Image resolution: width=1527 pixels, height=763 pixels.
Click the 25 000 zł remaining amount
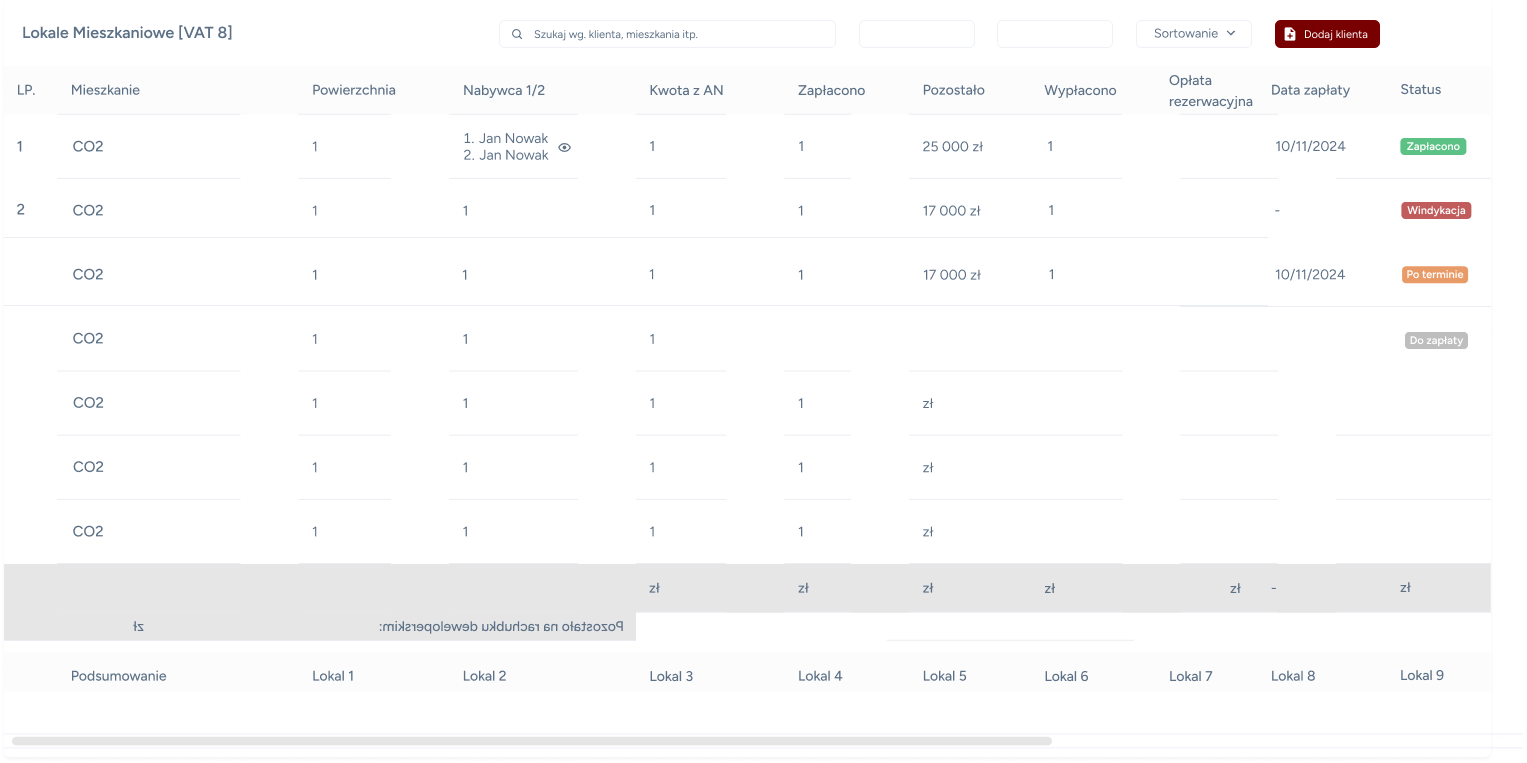[952, 146]
